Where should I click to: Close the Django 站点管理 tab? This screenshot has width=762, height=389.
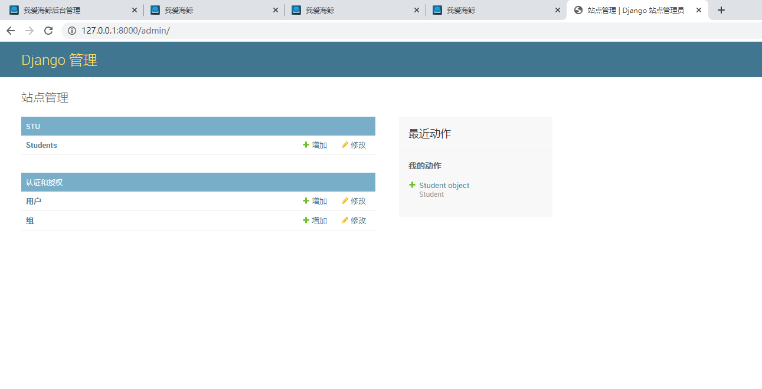point(698,10)
